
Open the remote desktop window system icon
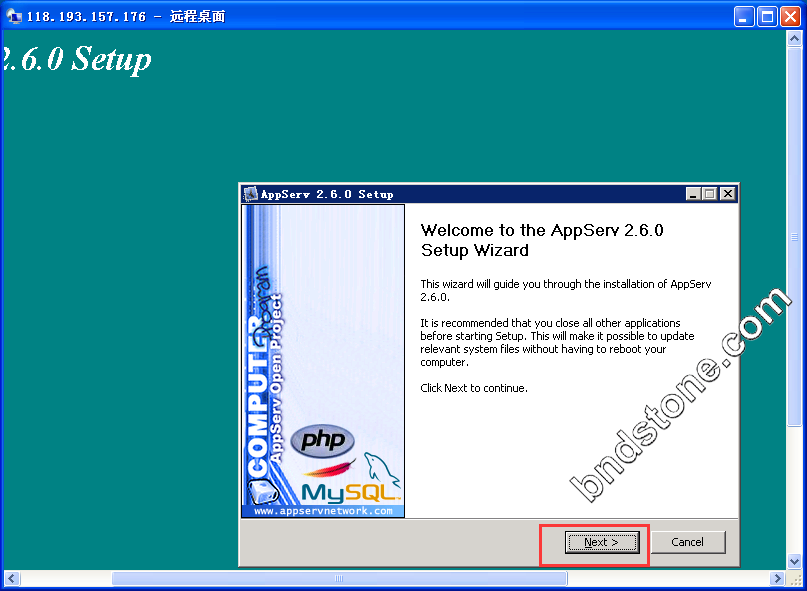tap(13, 16)
